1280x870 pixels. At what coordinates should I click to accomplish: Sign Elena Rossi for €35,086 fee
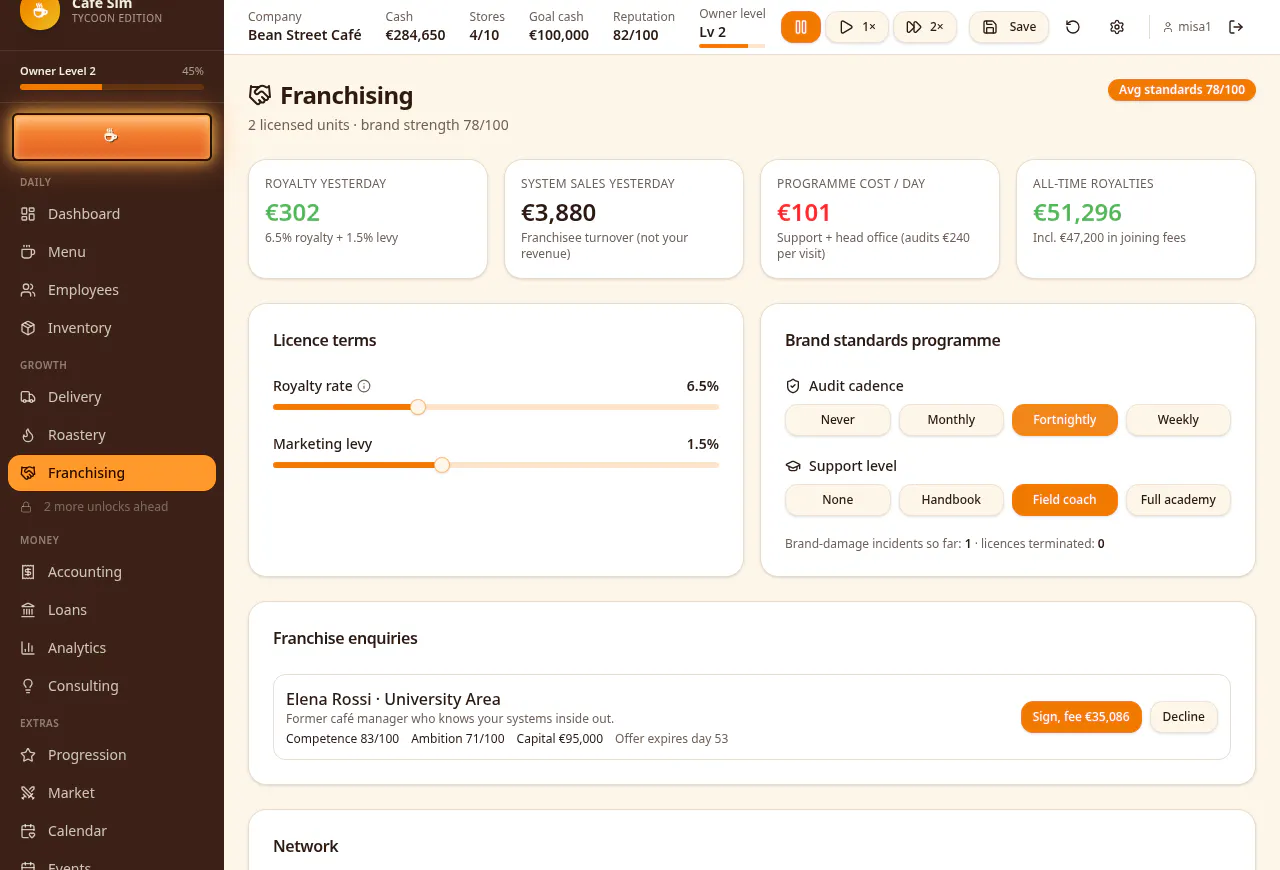pyautogui.click(x=1081, y=717)
